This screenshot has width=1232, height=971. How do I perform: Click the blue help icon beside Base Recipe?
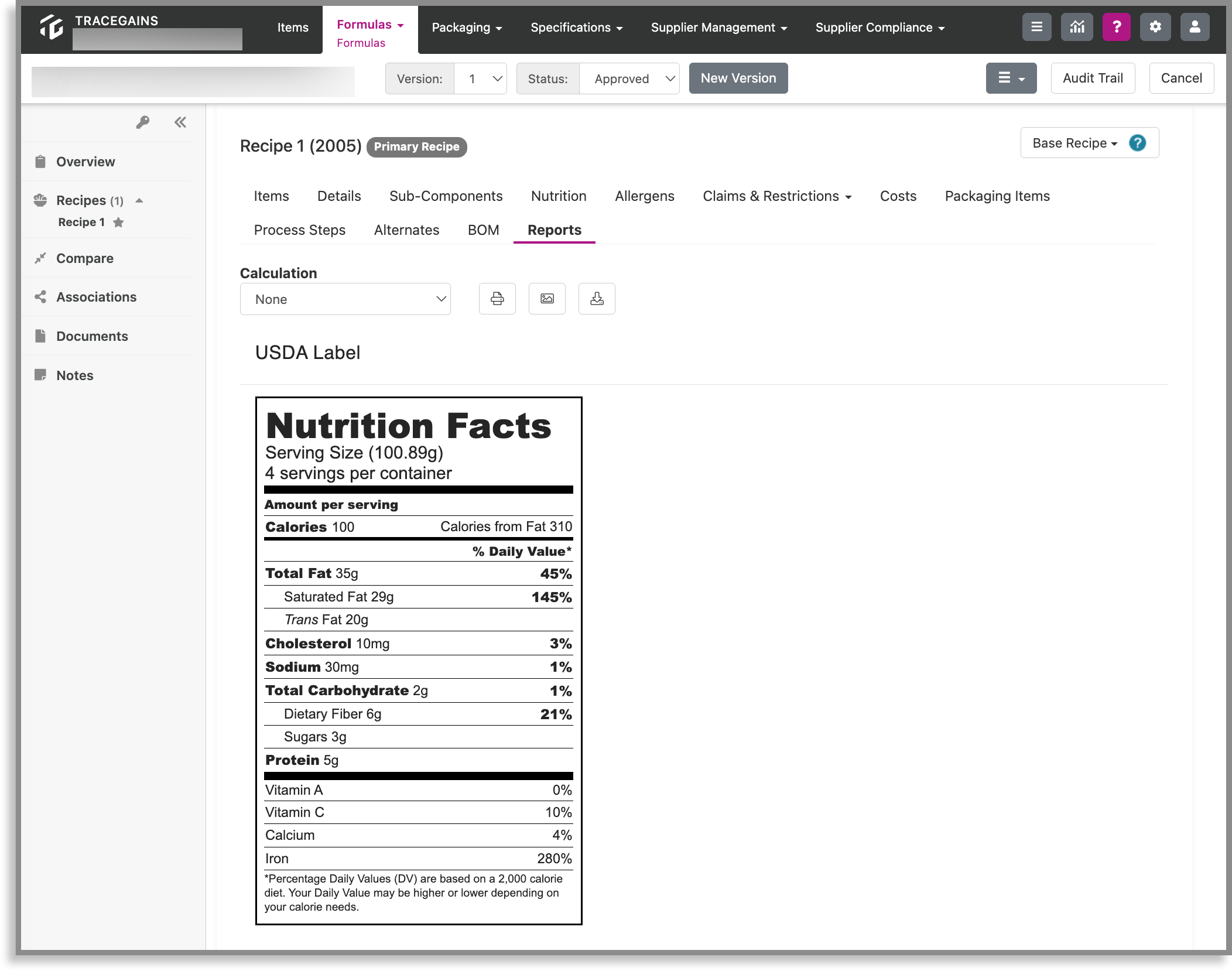pyautogui.click(x=1137, y=143)
